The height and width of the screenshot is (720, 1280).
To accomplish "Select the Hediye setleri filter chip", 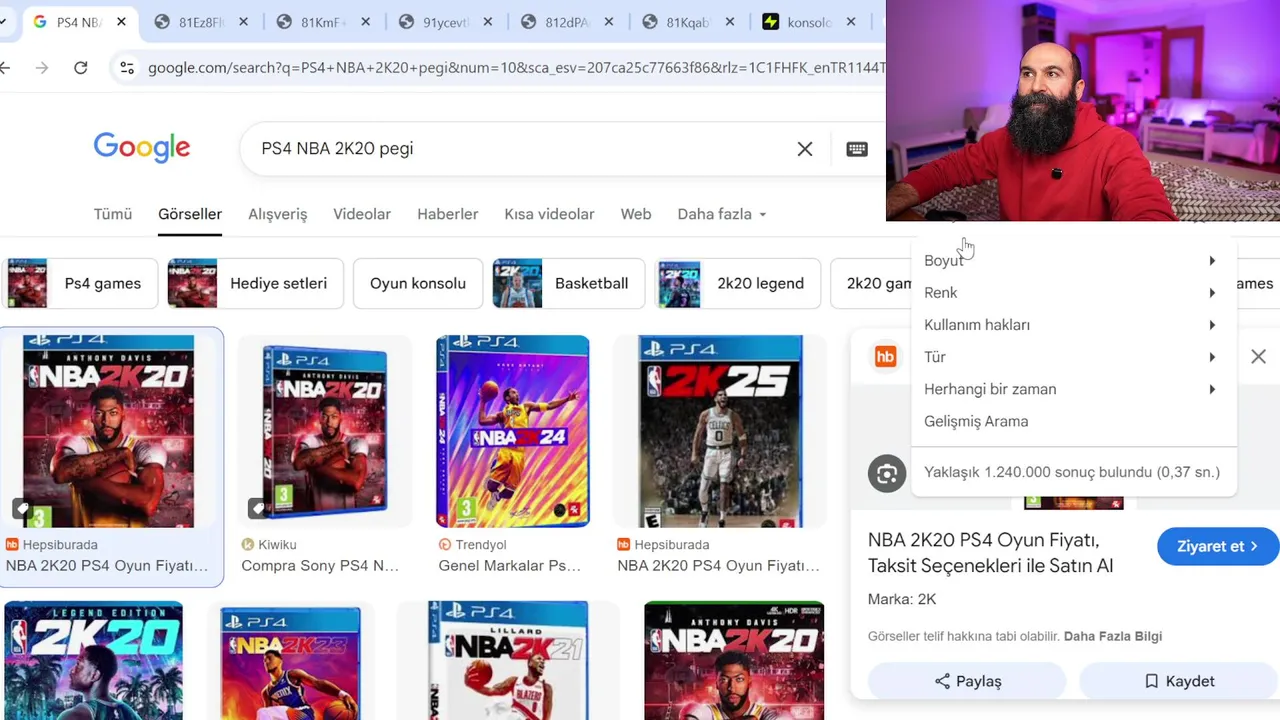I will (255, 283).
